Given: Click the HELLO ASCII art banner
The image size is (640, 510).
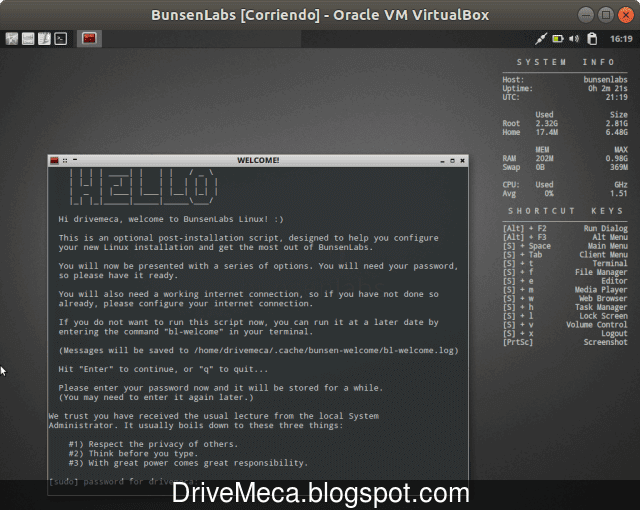Looking at the screenshot, I should [143, 187].
